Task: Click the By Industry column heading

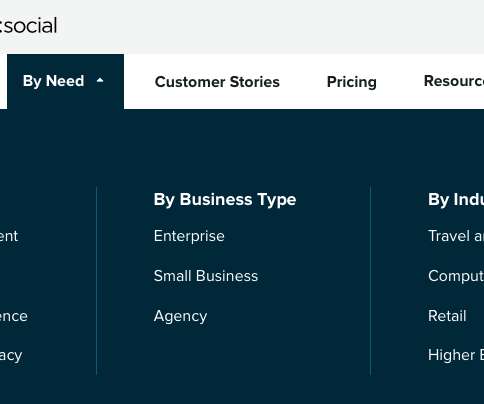Action: tap(456, 200)
